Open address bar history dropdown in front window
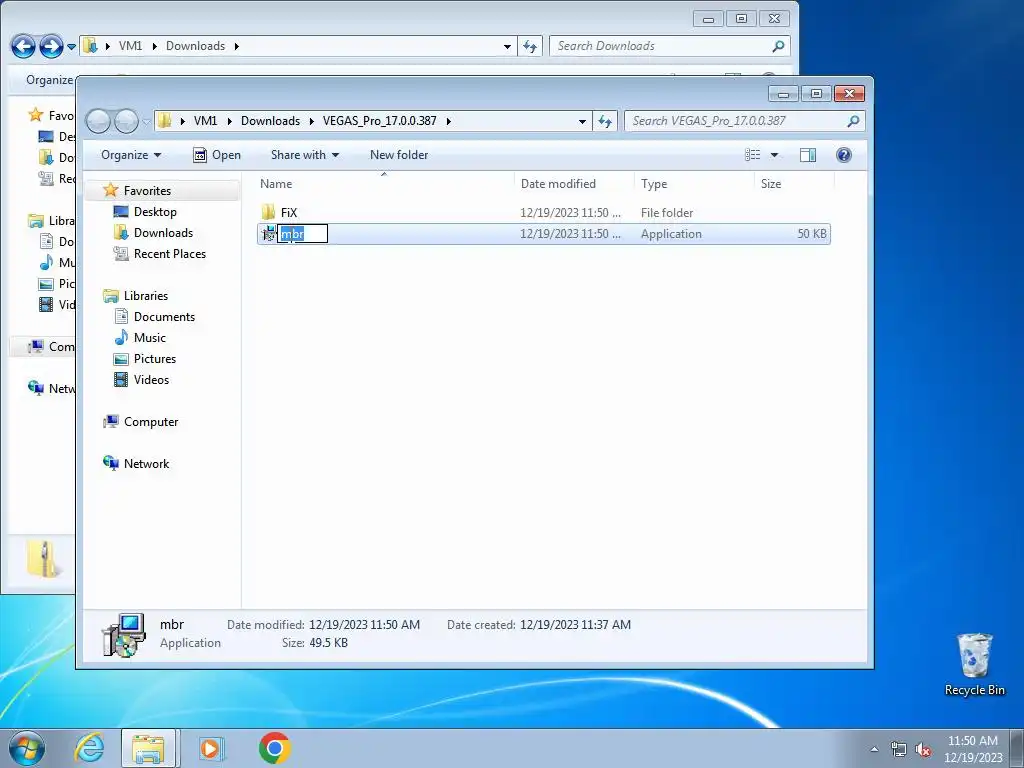The width and height of the screenshot is (1024, 768). pos(582,121)
